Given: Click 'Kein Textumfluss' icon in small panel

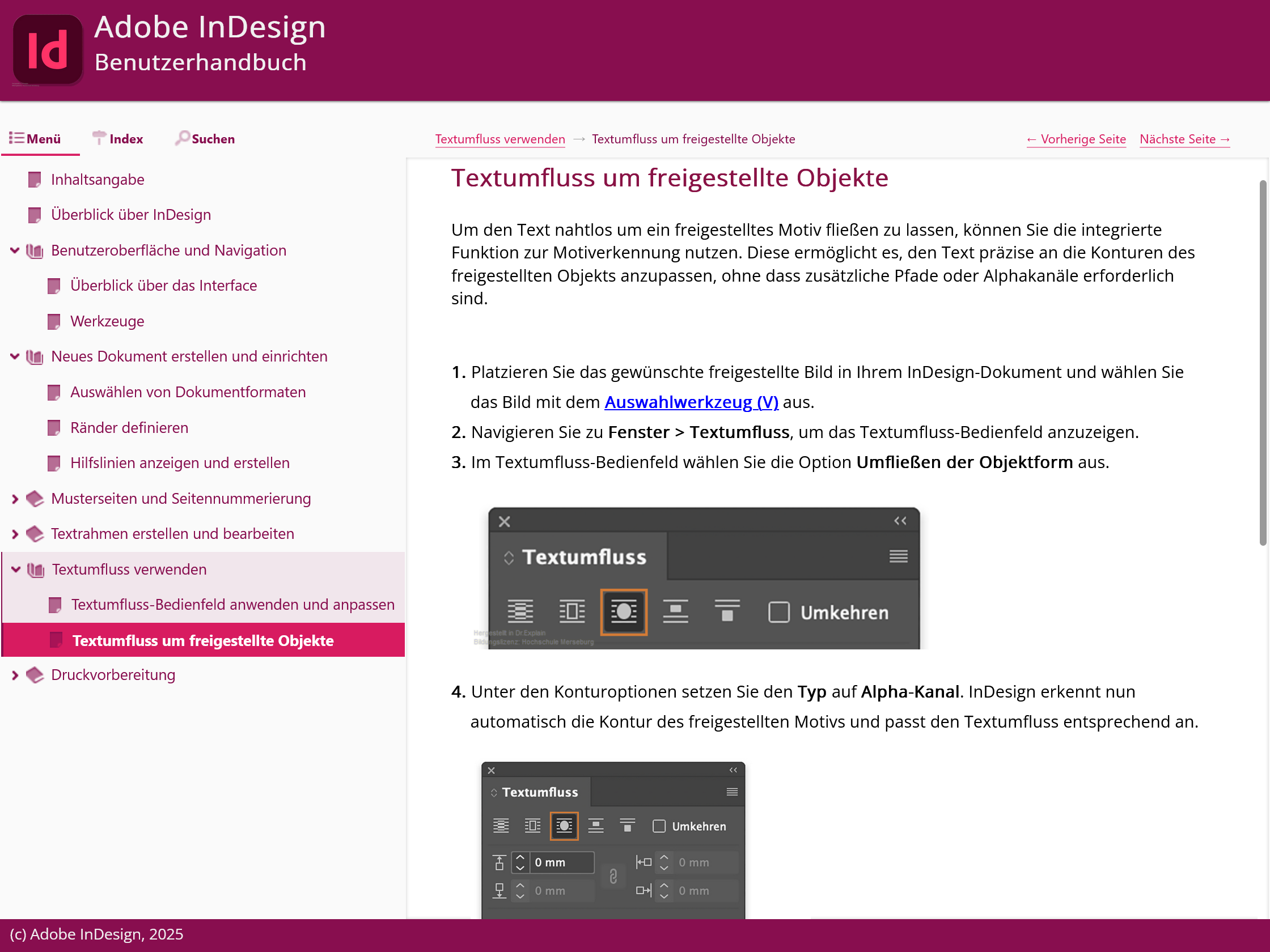Looking at the screenshot, I should 501,826.
